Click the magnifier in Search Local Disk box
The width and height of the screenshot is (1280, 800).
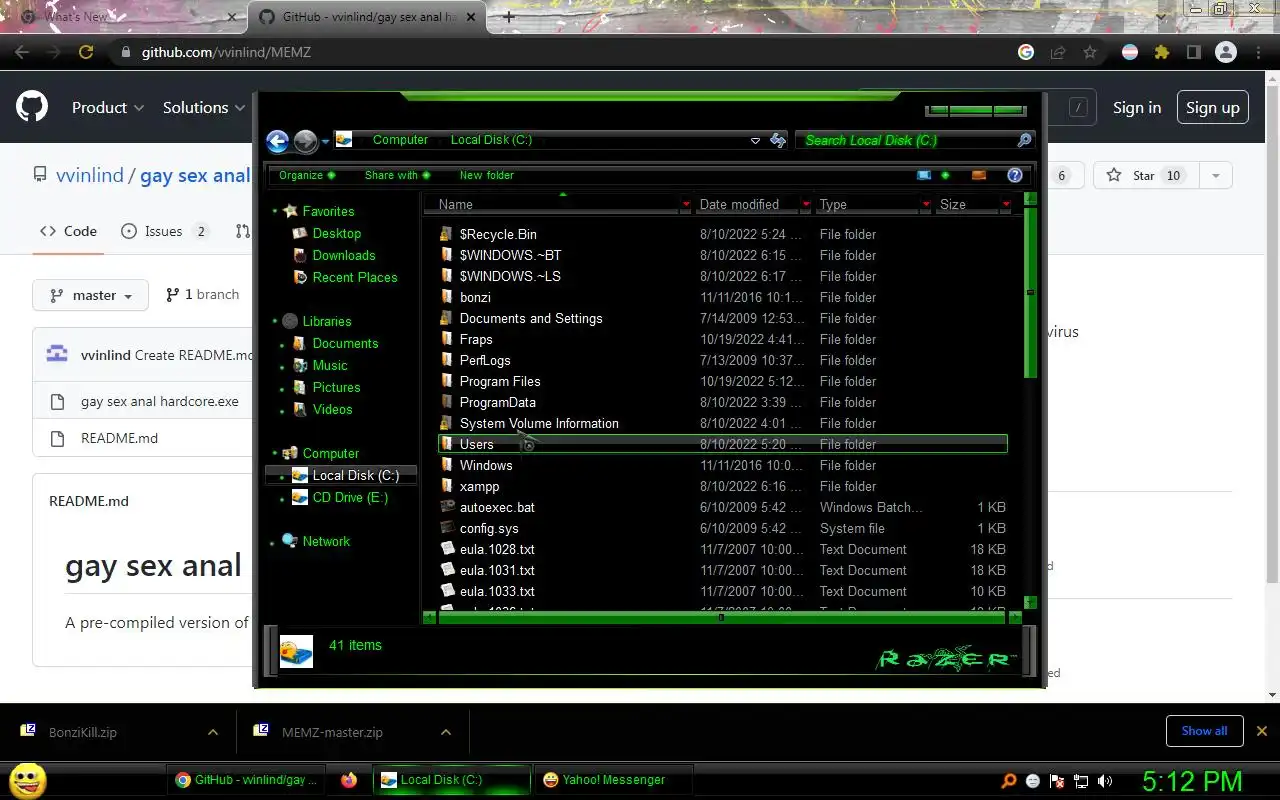1024,140
